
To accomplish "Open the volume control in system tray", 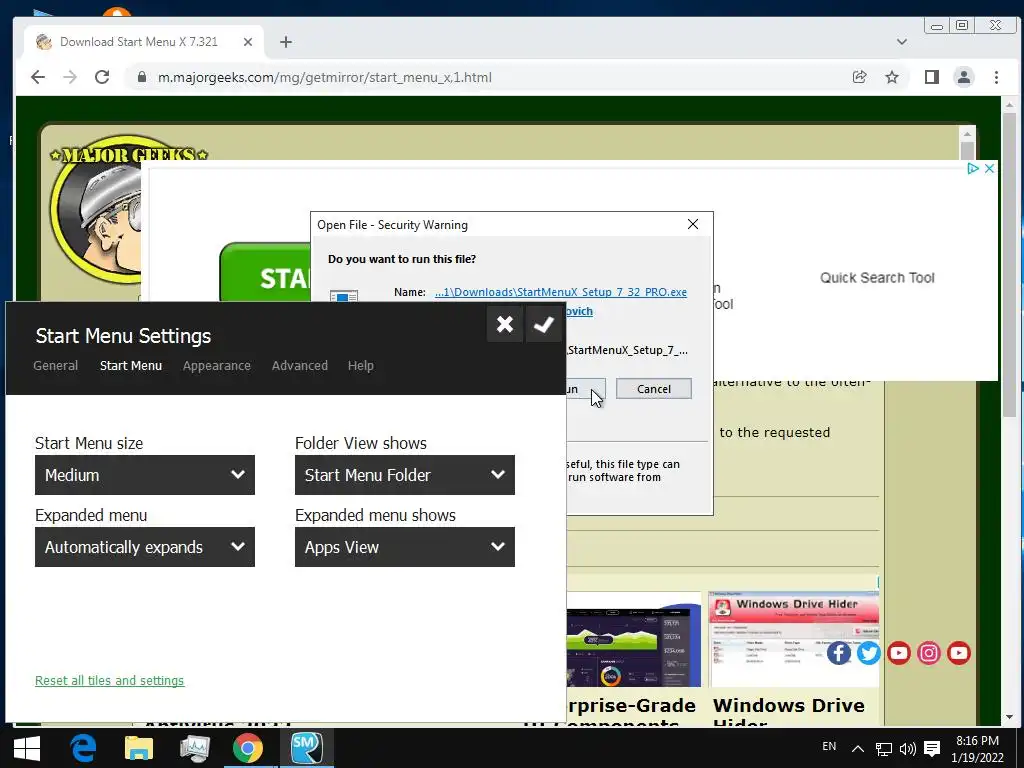I will point(907,748).
